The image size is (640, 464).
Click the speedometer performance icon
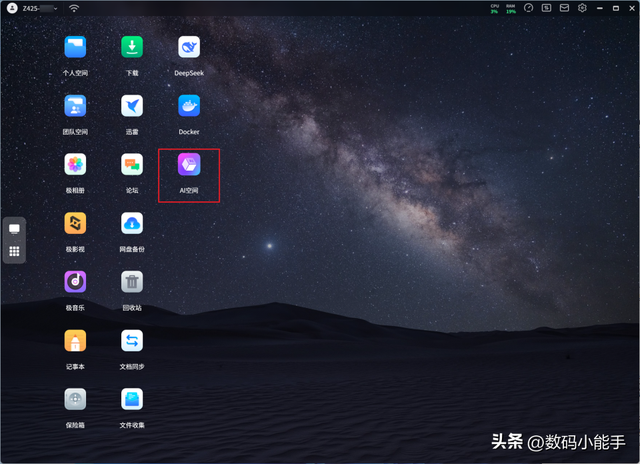(529, 8)
